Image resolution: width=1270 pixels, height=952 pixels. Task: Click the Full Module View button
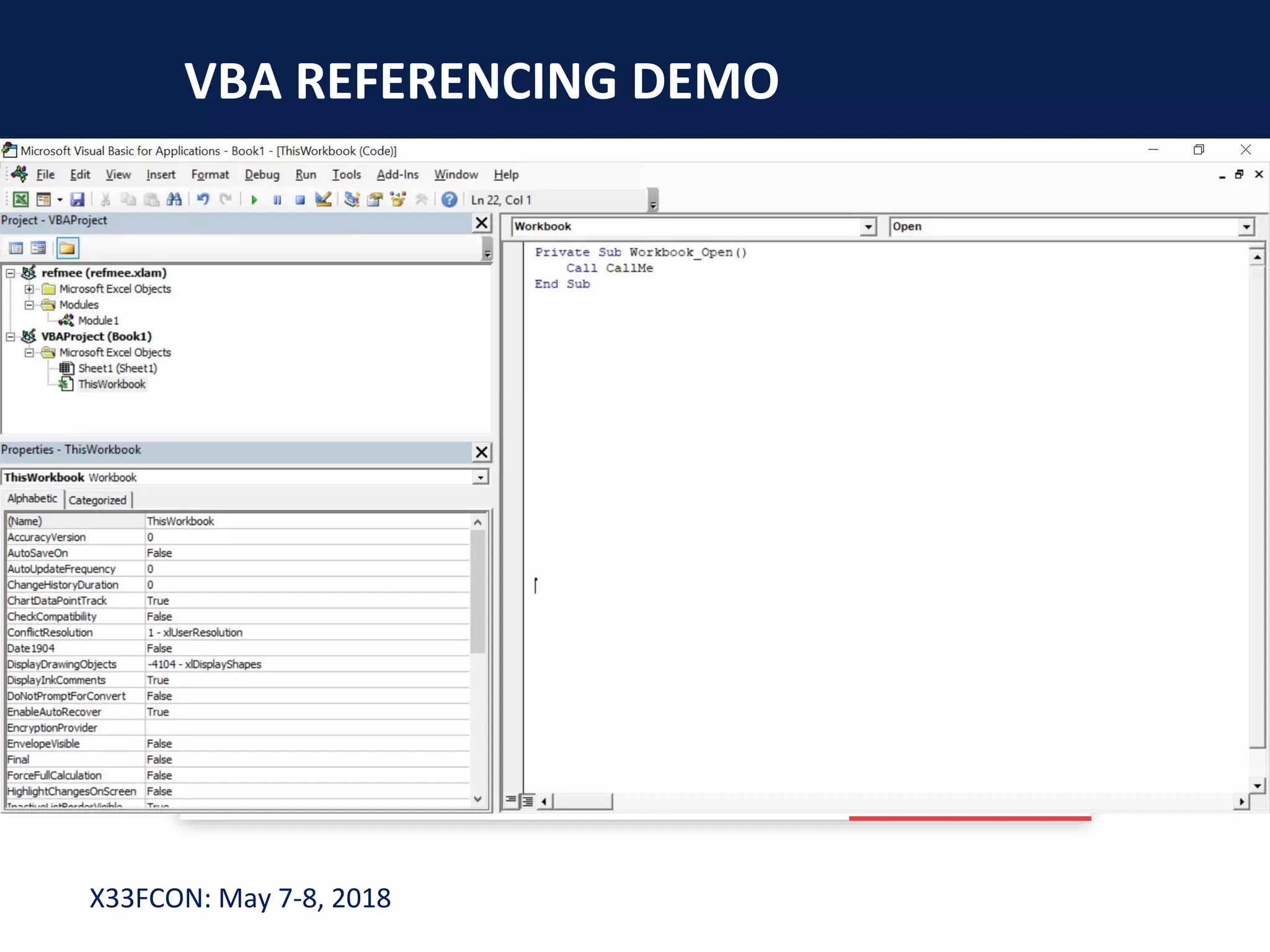click(x=527, y=801)
